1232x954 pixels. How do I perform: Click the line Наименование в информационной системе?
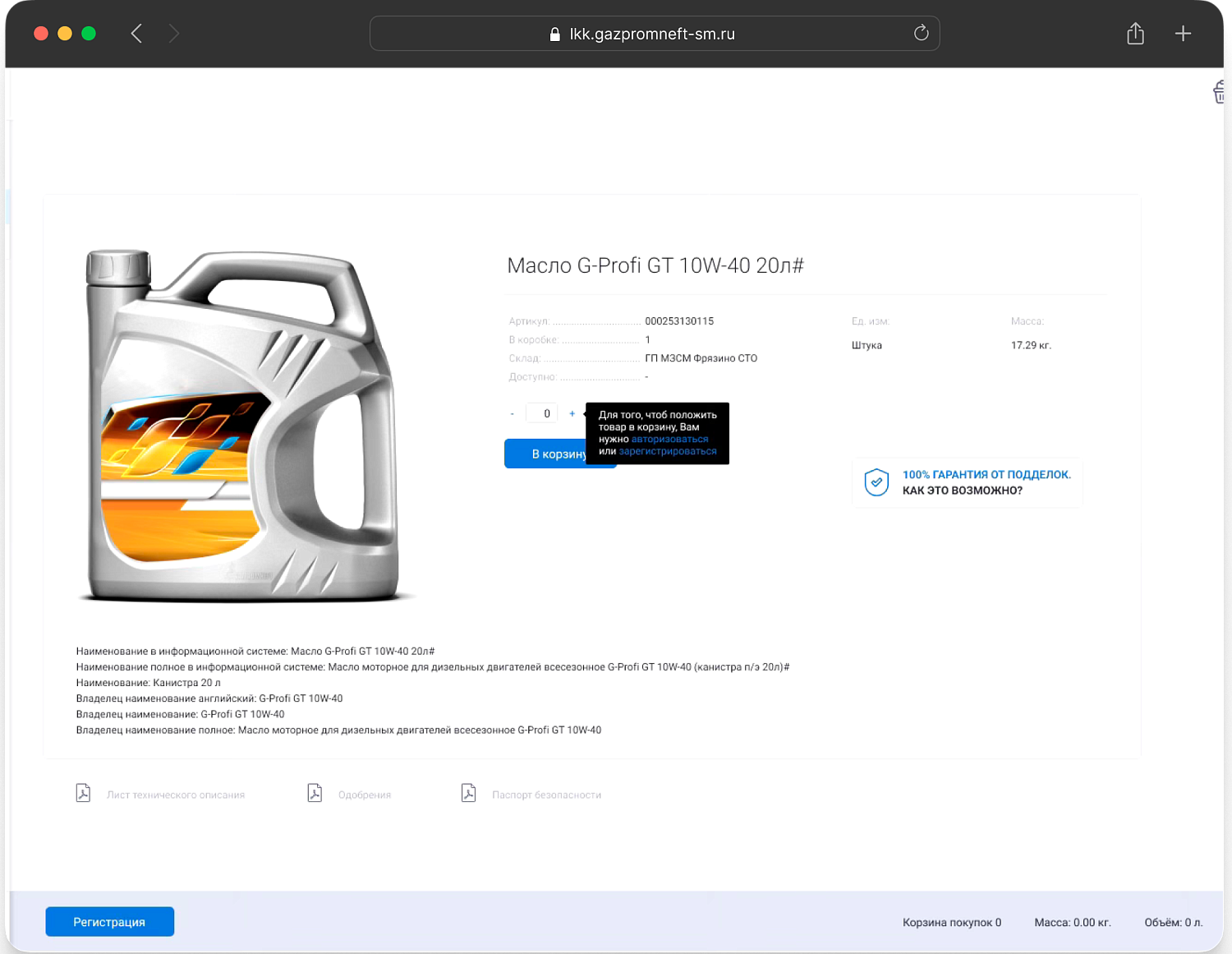[x=255, y=652]
